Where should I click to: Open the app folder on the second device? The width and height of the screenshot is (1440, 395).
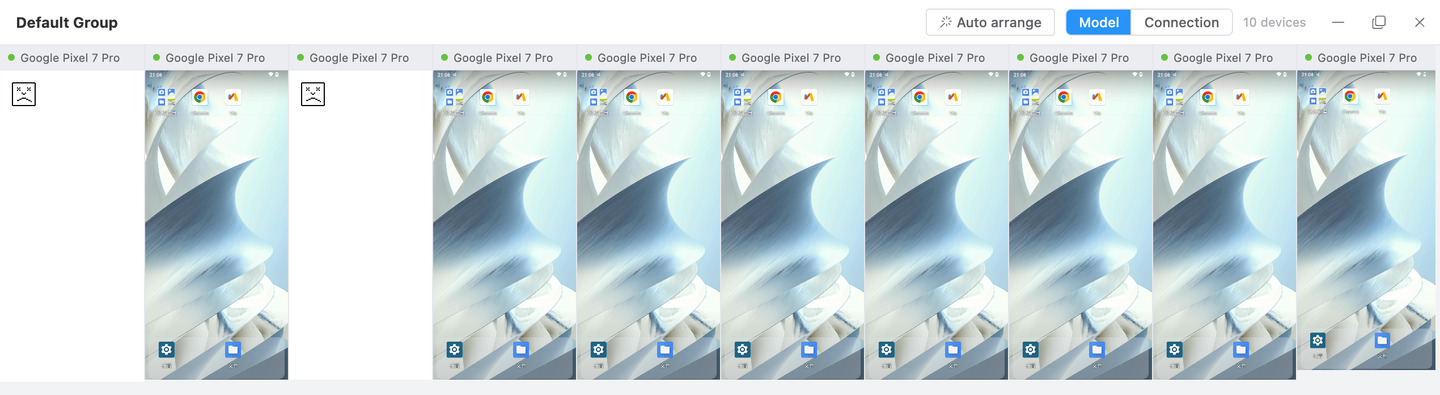pyautogui.click(x=166, y=97)
